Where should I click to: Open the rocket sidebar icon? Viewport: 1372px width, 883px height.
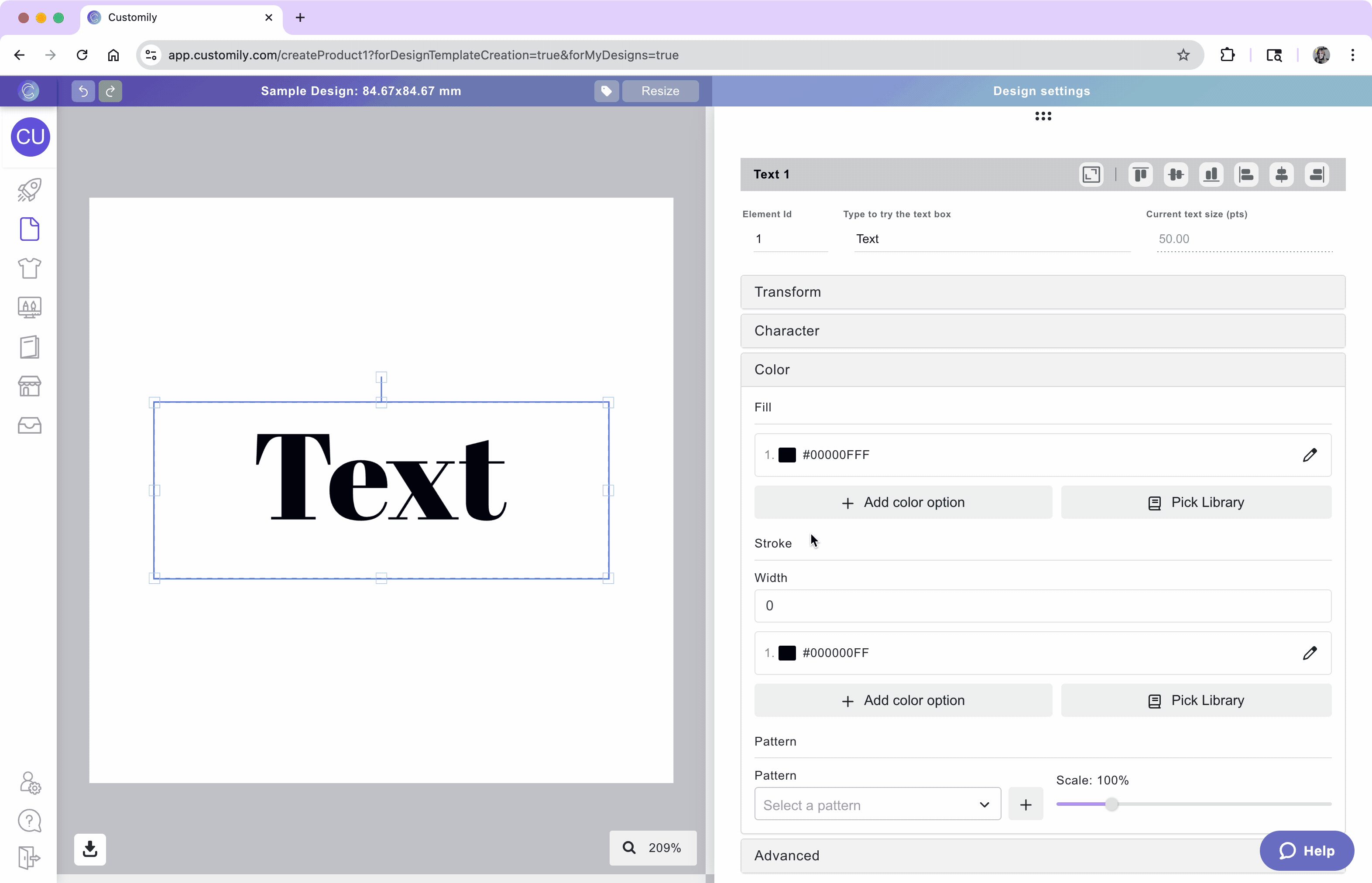29,190
